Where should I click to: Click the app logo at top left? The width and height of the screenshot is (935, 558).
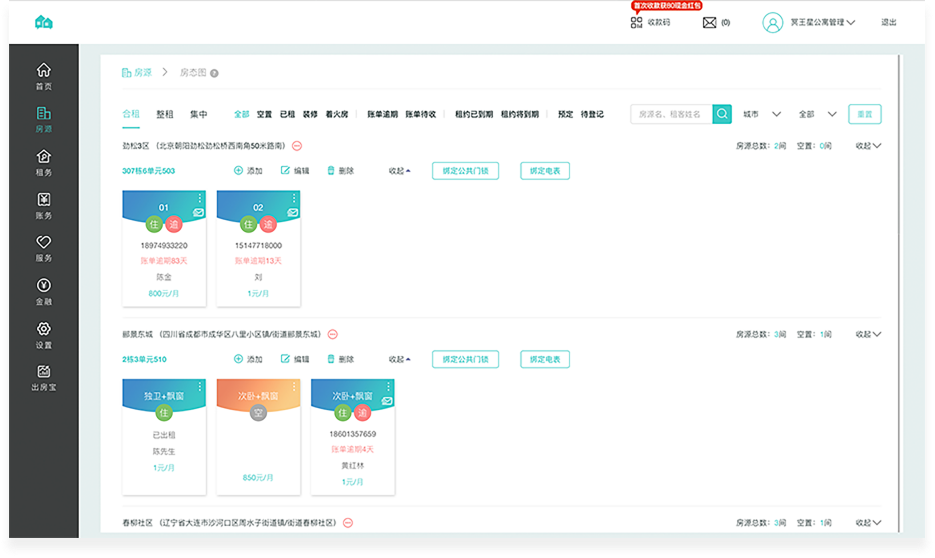[44, 23]
